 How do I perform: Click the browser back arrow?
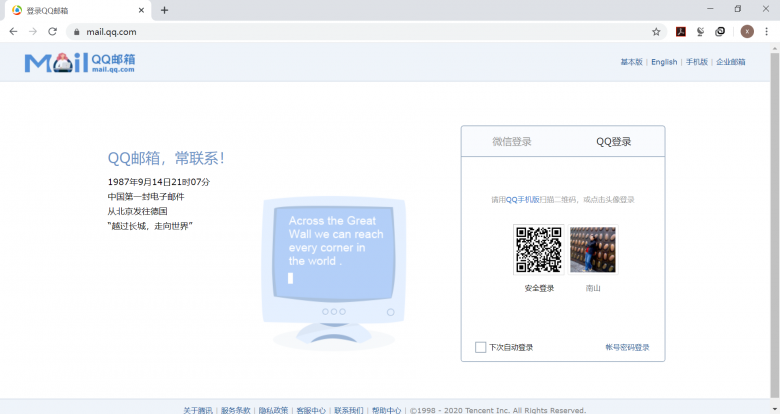coord(13,31)
